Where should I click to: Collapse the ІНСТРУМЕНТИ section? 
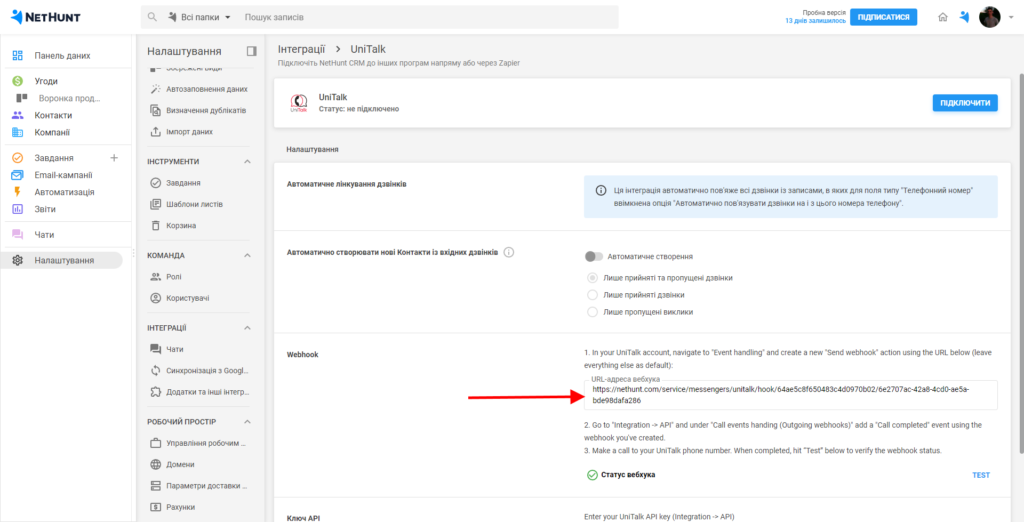pos(247,161)
